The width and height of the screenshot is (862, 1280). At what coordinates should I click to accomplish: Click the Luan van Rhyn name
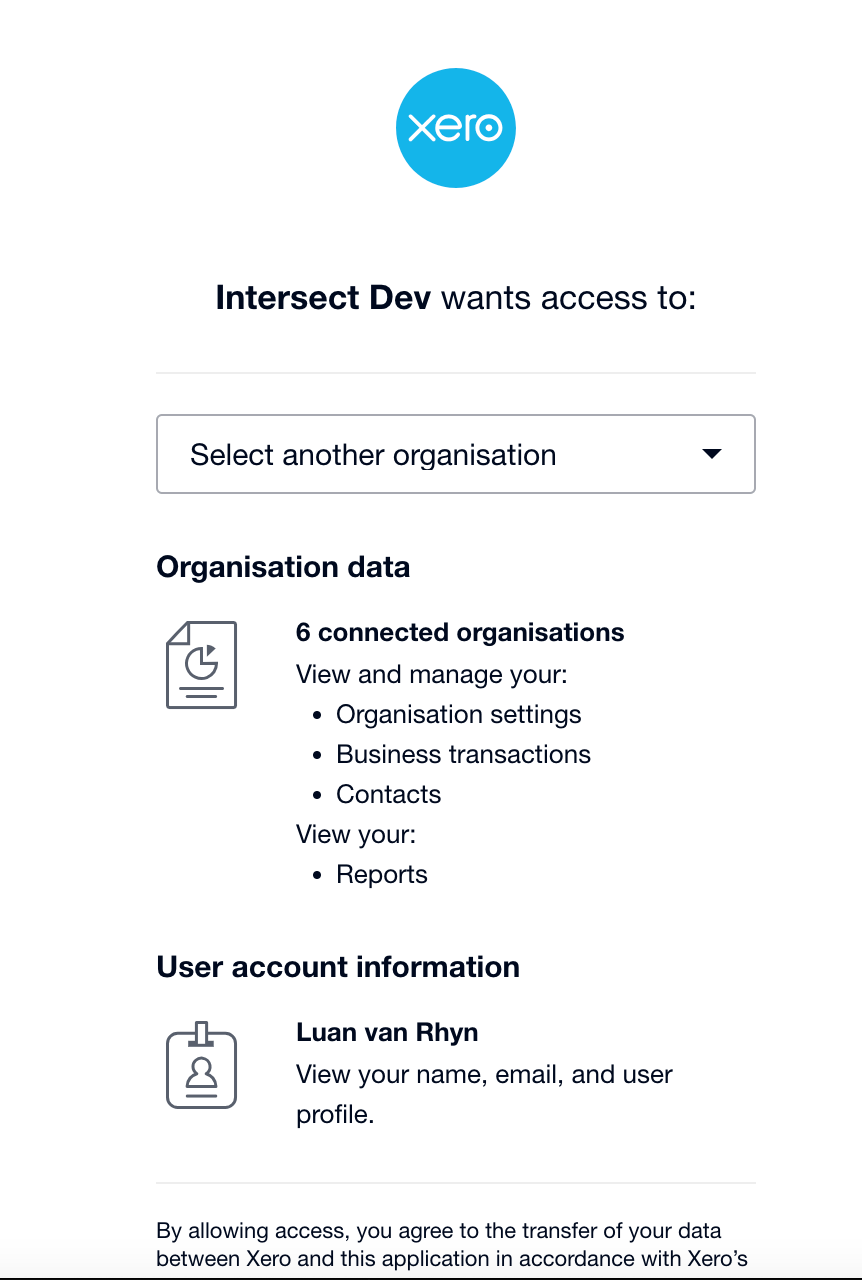tap(387, 1032)
